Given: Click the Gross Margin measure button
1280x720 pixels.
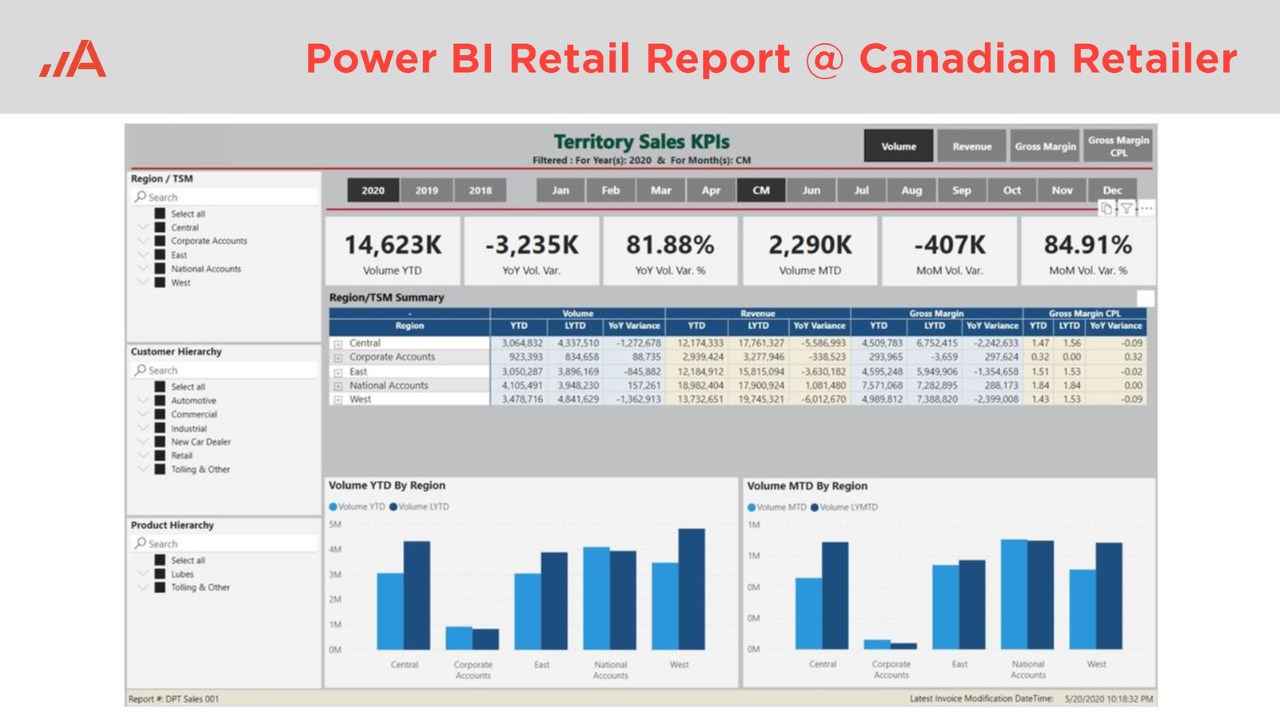Looking at the screenshot, I should (1045, 146).
